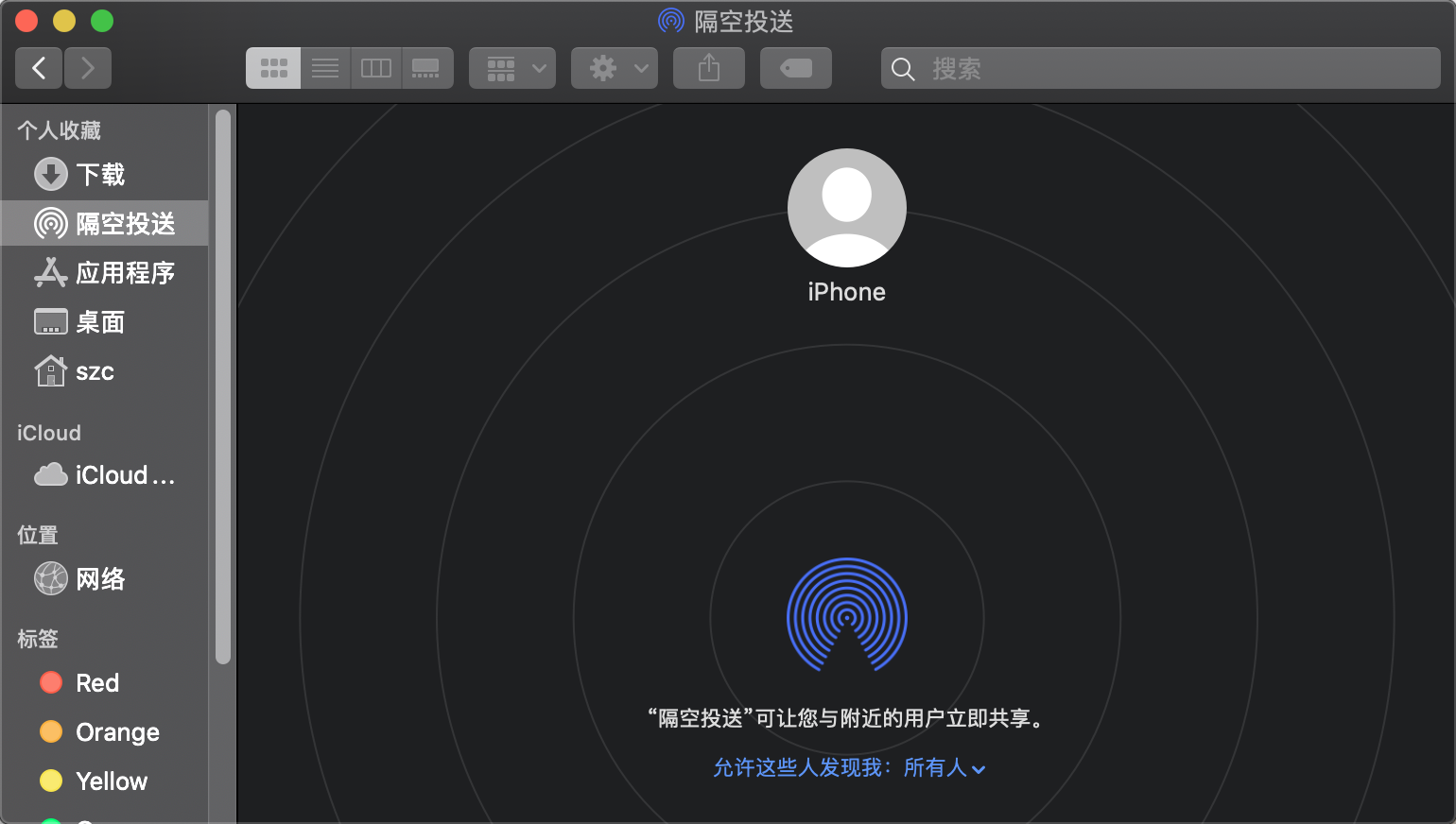Screen dimensions: 1456x824
Task: Open iCloud Drive in the sidebar
Action: [105, 474]
